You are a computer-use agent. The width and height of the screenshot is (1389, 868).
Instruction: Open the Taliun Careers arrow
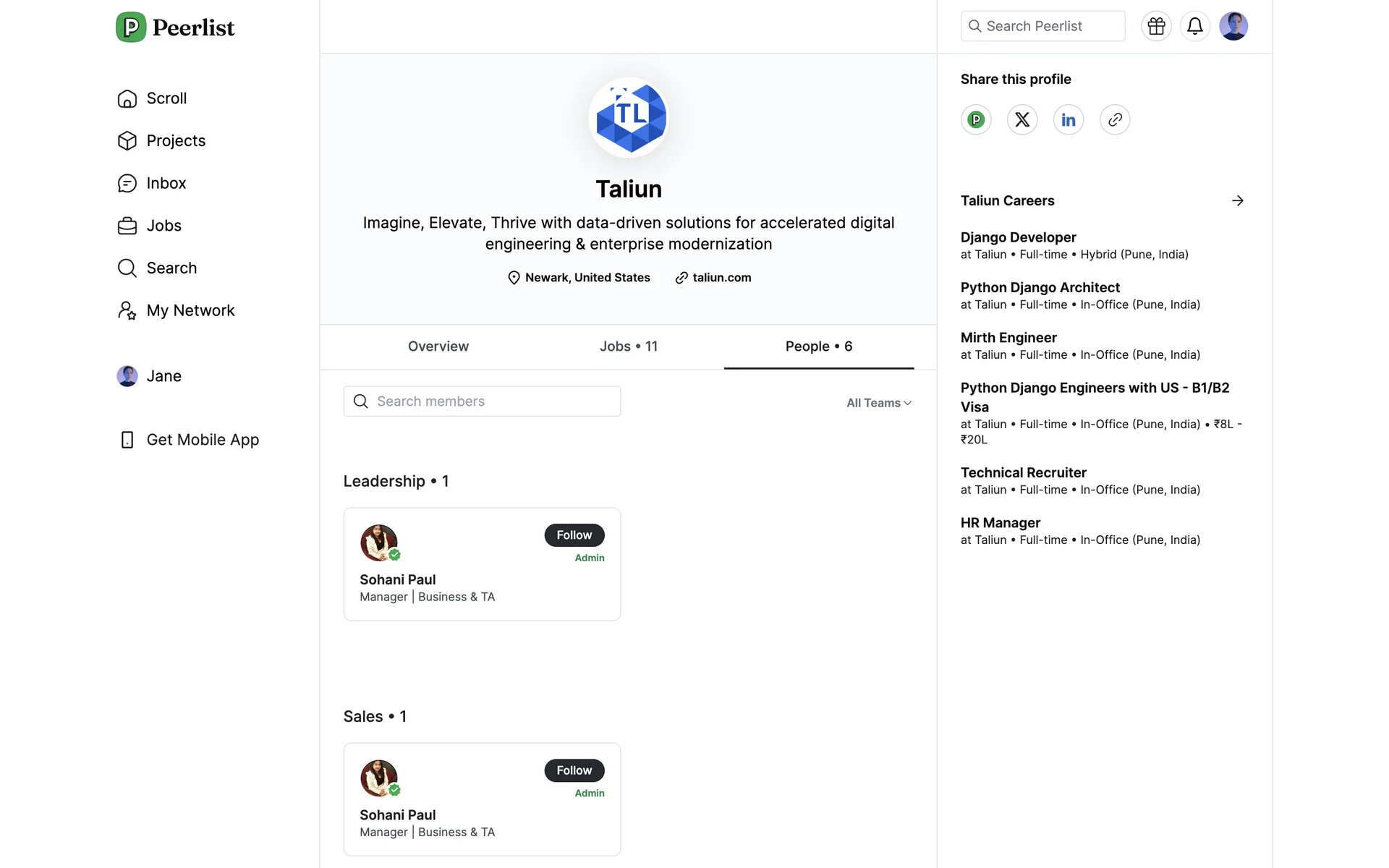click(1238, 200)
